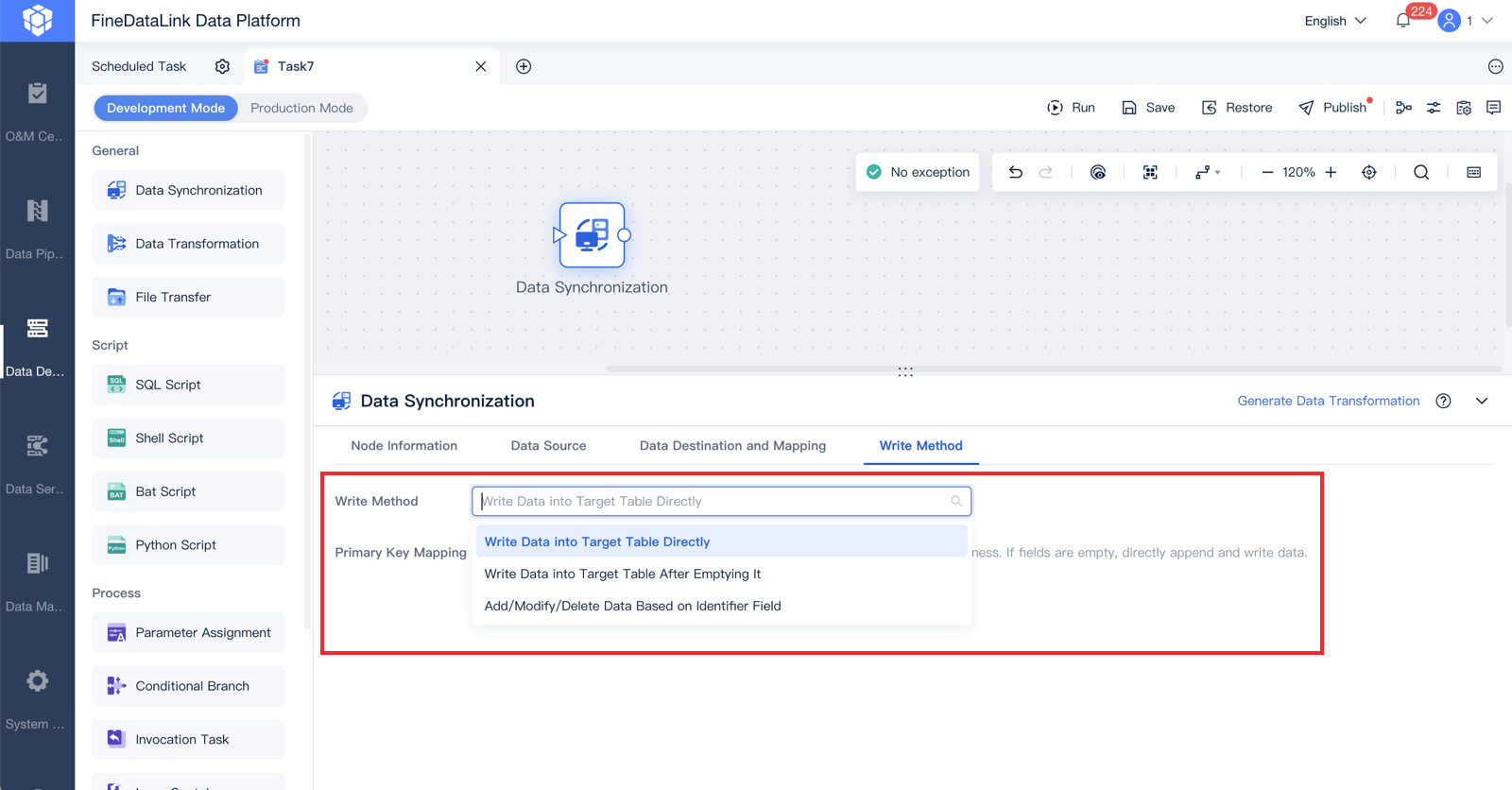Open the O&M Center sidebar icon

(x=37, y=94)
